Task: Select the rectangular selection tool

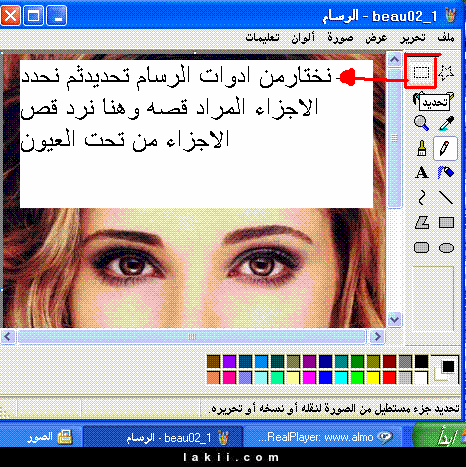Action: click(421, 72)
